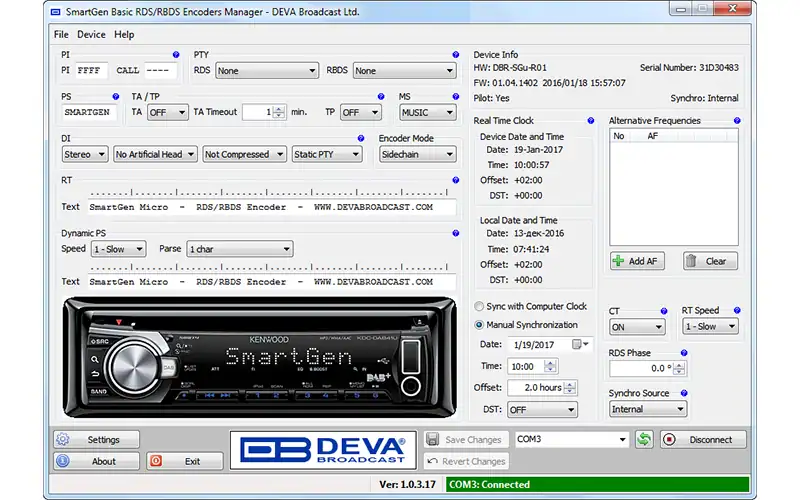The image size is (800, 500).
Task: Open the DST OFF dropdown
Action: (542, 410)
